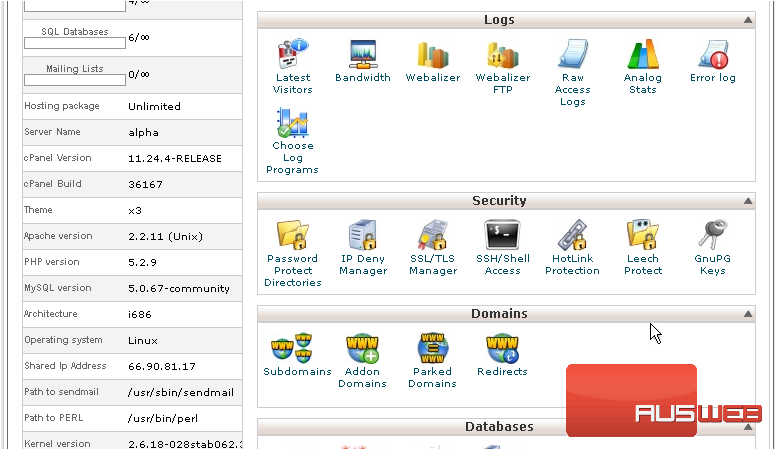
Task: Select PHP version '5.2.9'
Action: pos(143,262)
